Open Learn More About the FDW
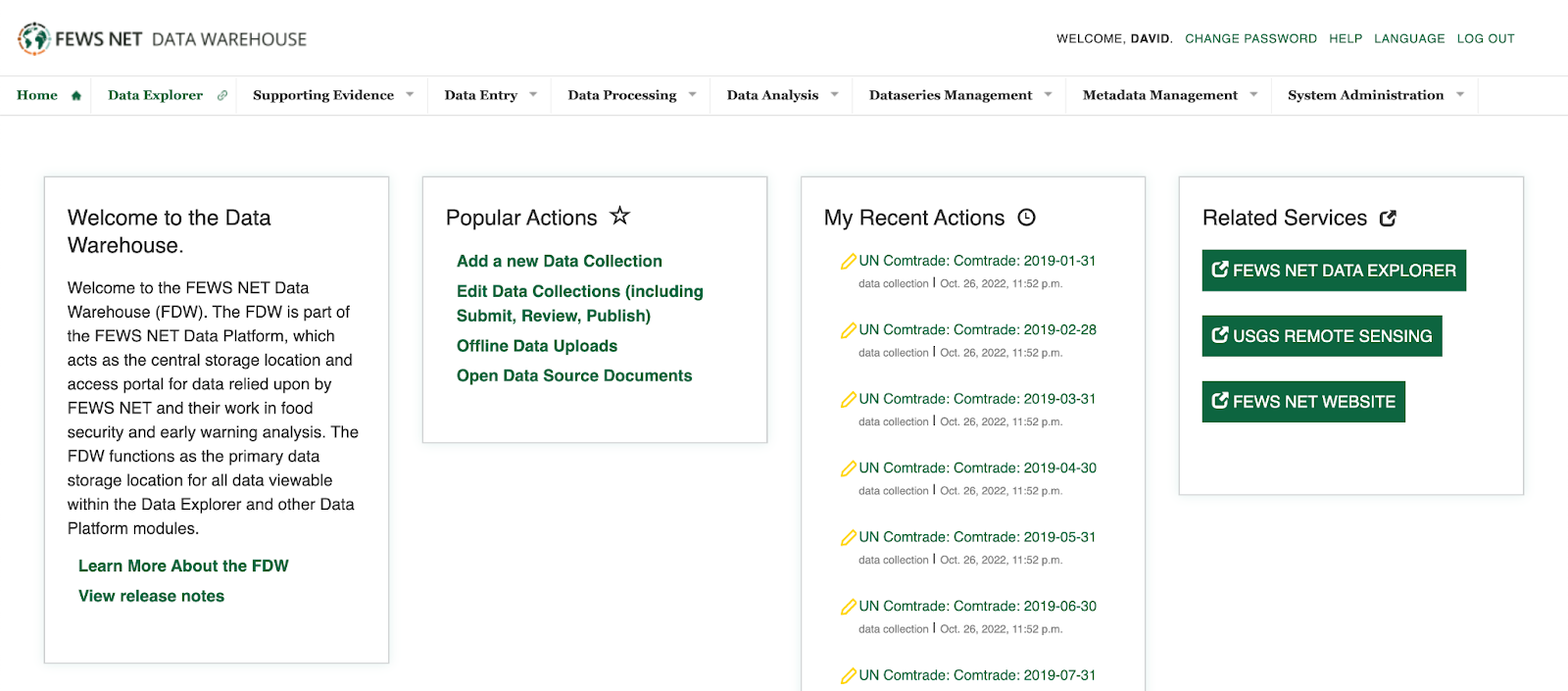 [x=183, y=566]
